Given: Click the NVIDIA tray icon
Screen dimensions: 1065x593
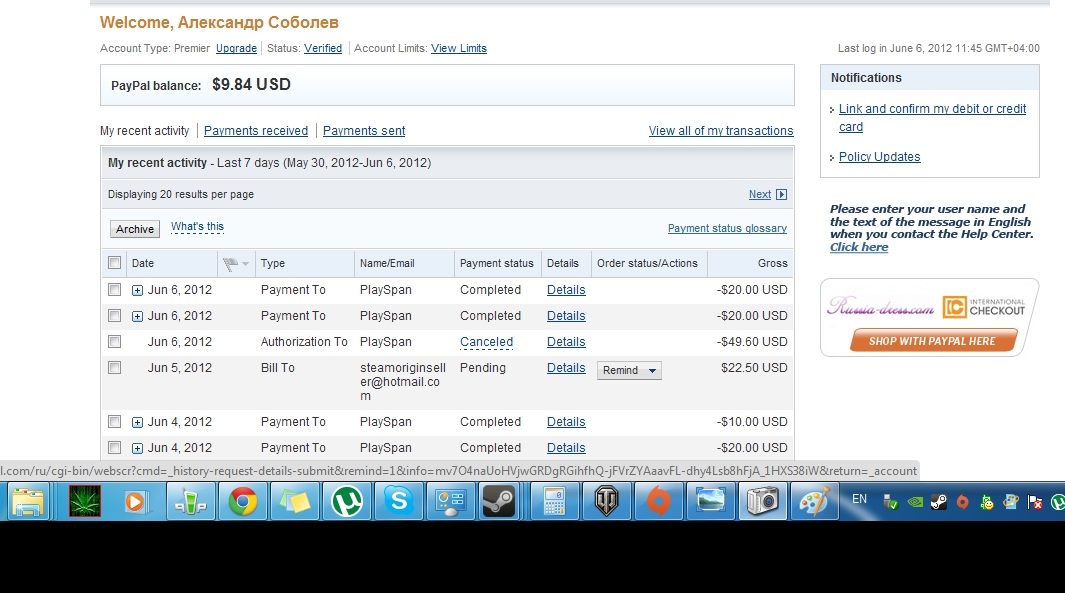Looking at the screenshot, I should click(915, 502).
